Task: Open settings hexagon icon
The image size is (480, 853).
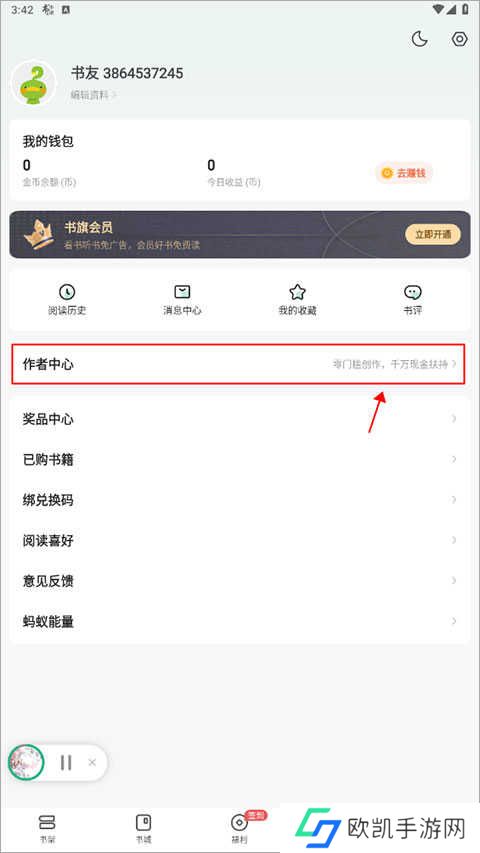Action: pyautogui.click(x=460, y=39)
